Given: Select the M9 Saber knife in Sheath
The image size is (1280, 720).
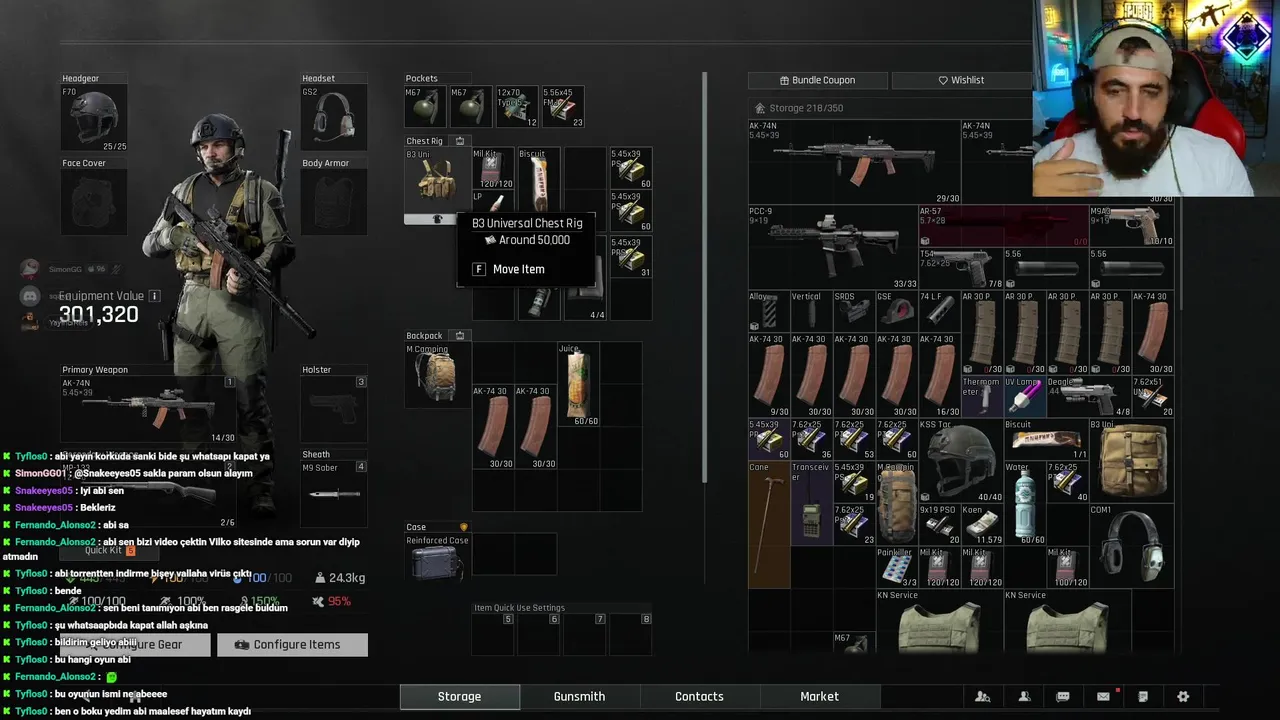Looking at the screenshot, I should [x=334, y=494].
